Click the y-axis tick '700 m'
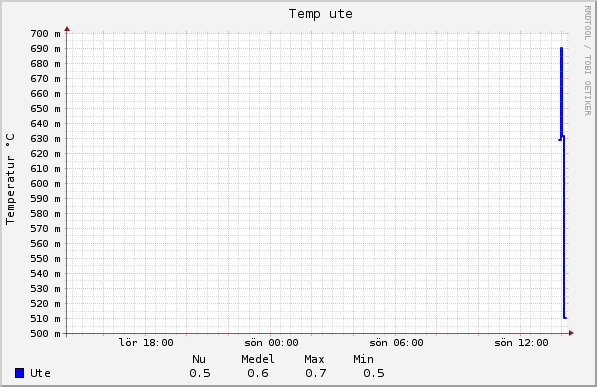597x387 pixels. click(45, 34)
